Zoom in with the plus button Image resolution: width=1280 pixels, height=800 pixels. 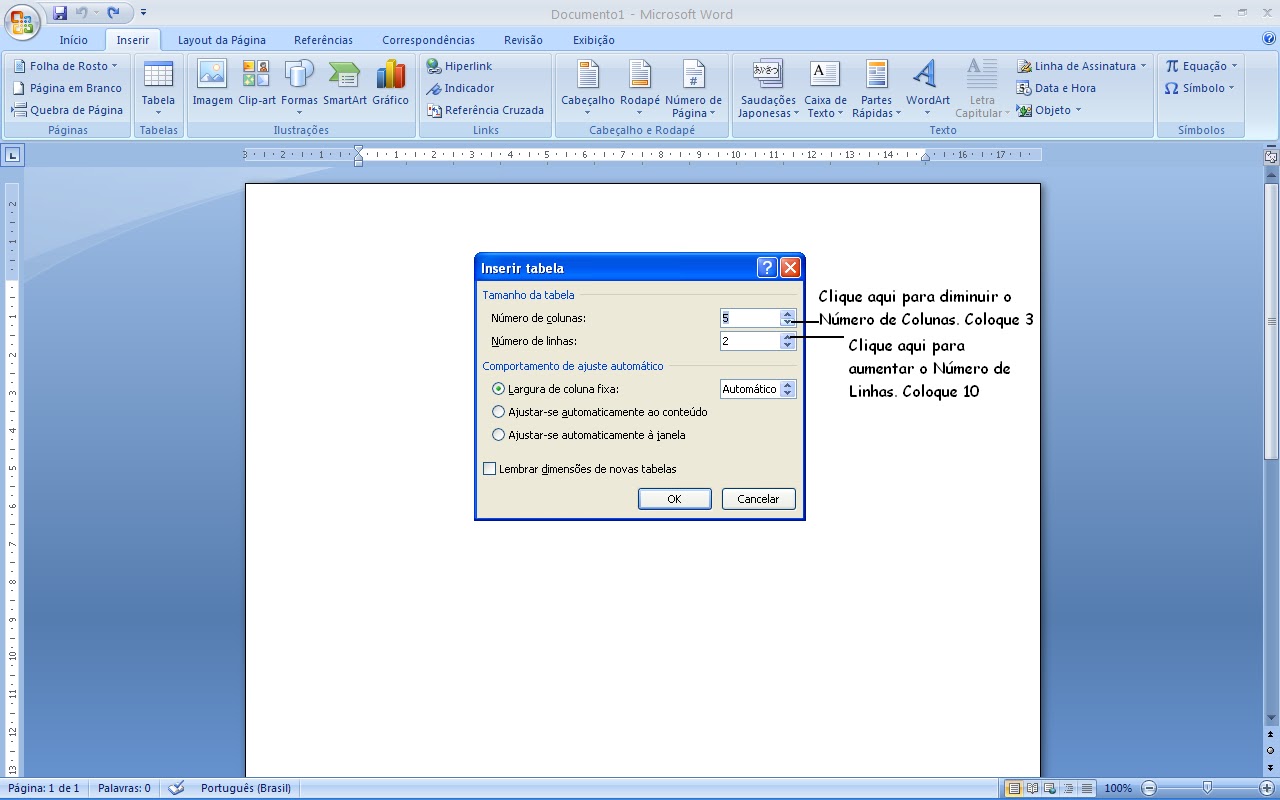(1266, 788)
